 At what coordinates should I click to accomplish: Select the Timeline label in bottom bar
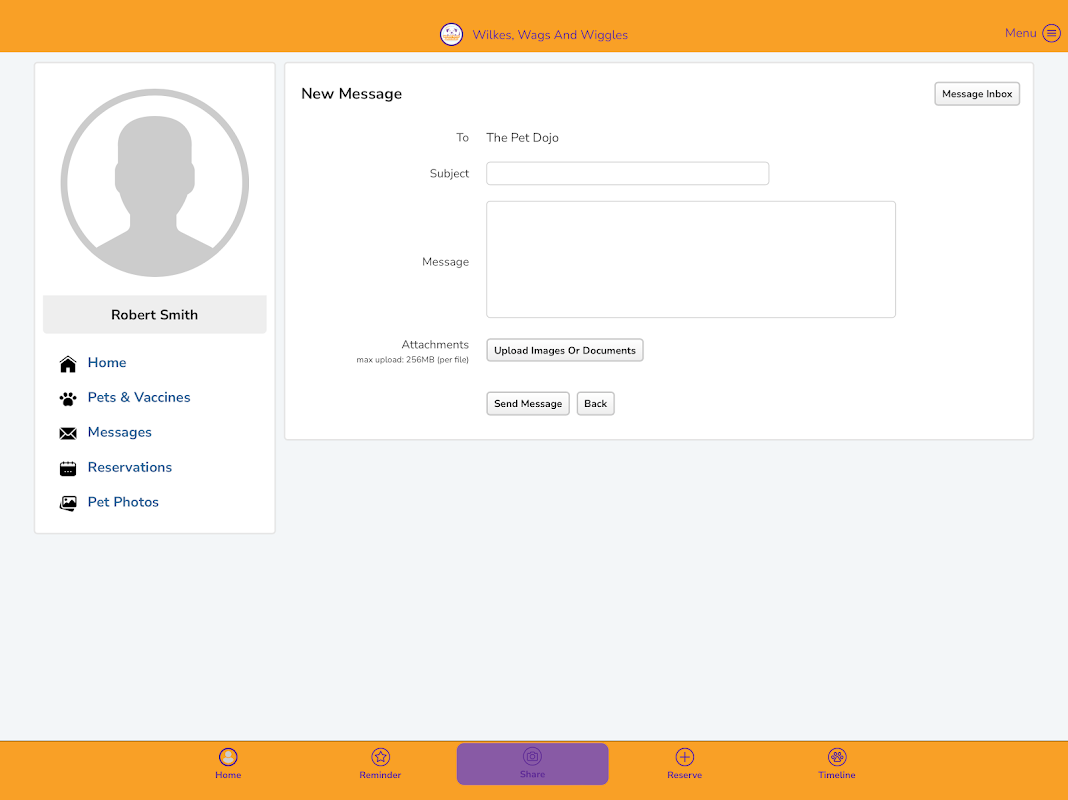click(836, 775)
